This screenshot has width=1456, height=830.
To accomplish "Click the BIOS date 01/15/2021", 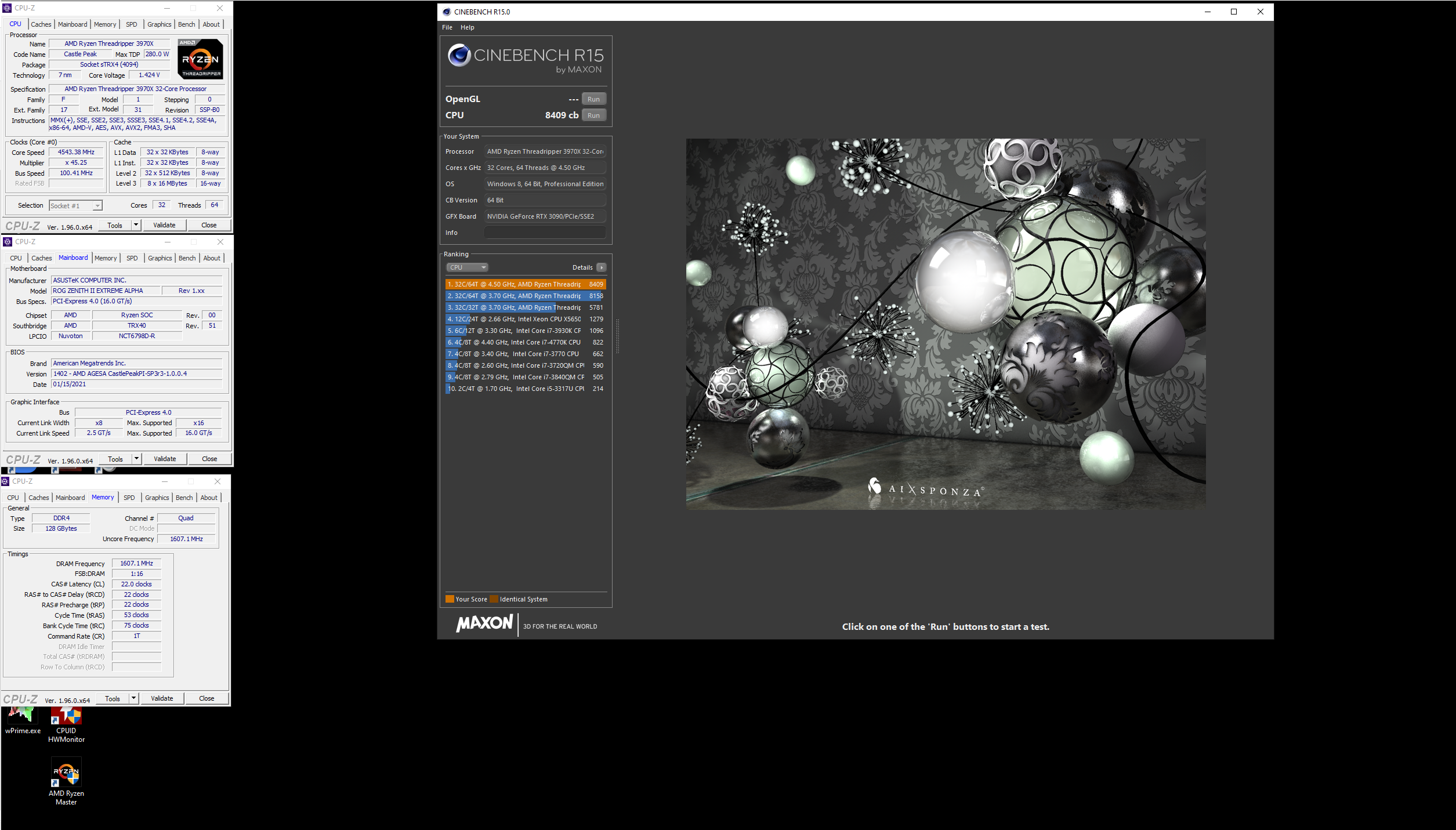I will tap(137, 384).
